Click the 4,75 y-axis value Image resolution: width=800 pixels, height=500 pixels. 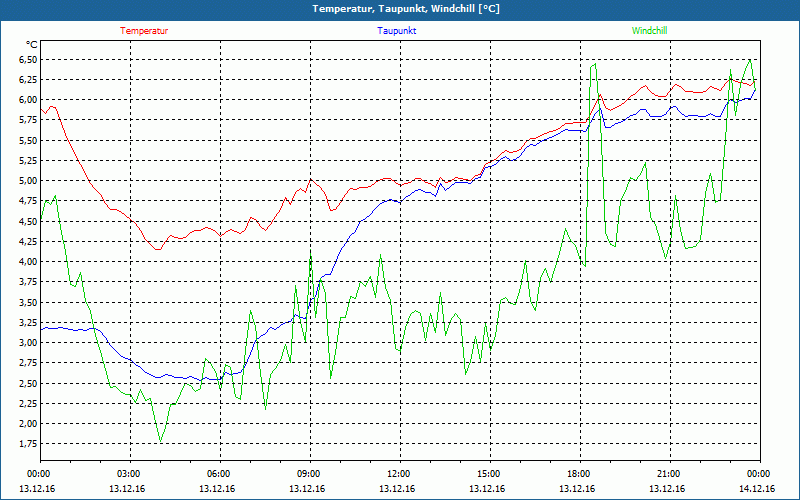(x=29, y=201)
